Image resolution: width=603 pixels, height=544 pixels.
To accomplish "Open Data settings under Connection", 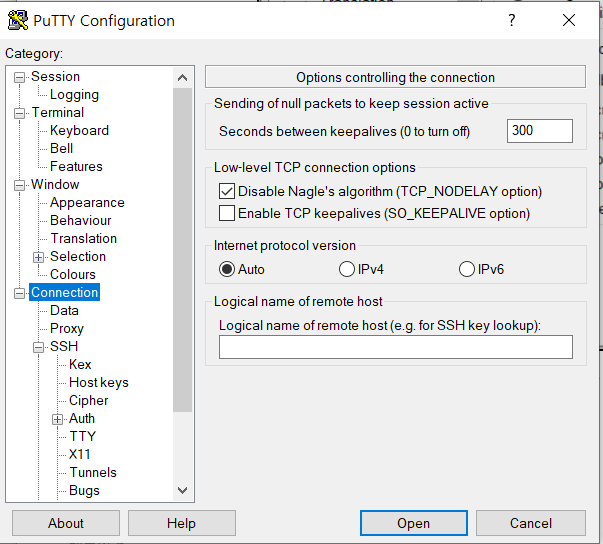I will tap(64, 311).
